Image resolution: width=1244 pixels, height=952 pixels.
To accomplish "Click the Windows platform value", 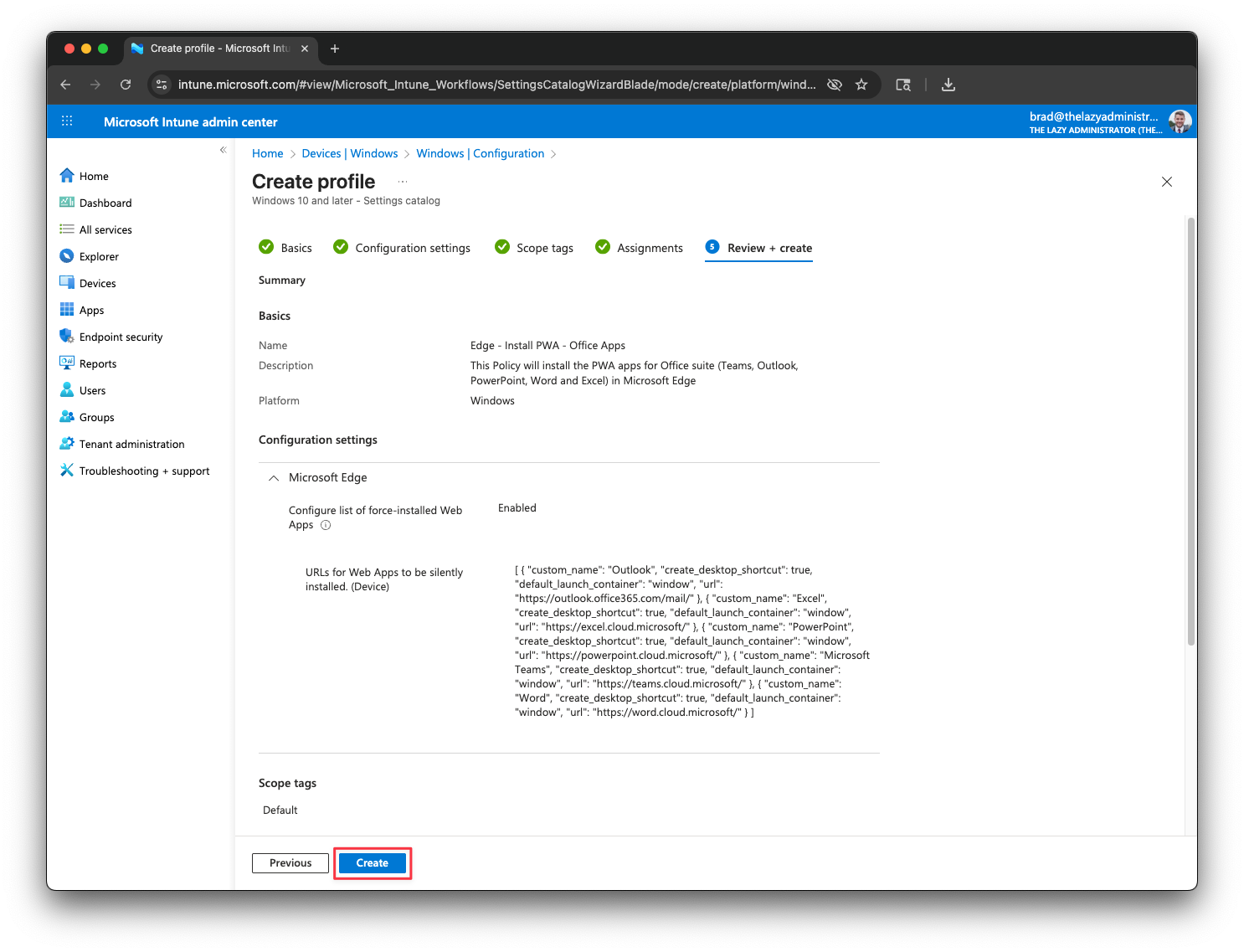I will pyautogui.click(x=492, y=401).
